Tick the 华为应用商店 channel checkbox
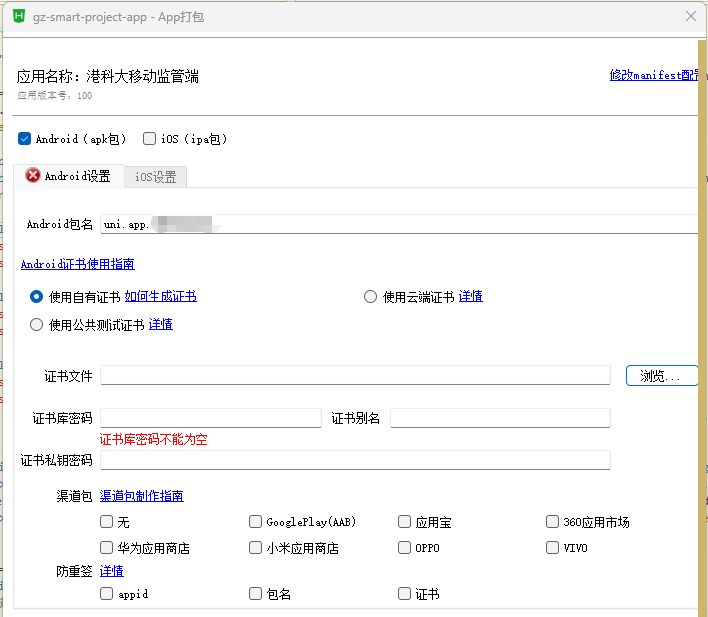 coord(107,548)
